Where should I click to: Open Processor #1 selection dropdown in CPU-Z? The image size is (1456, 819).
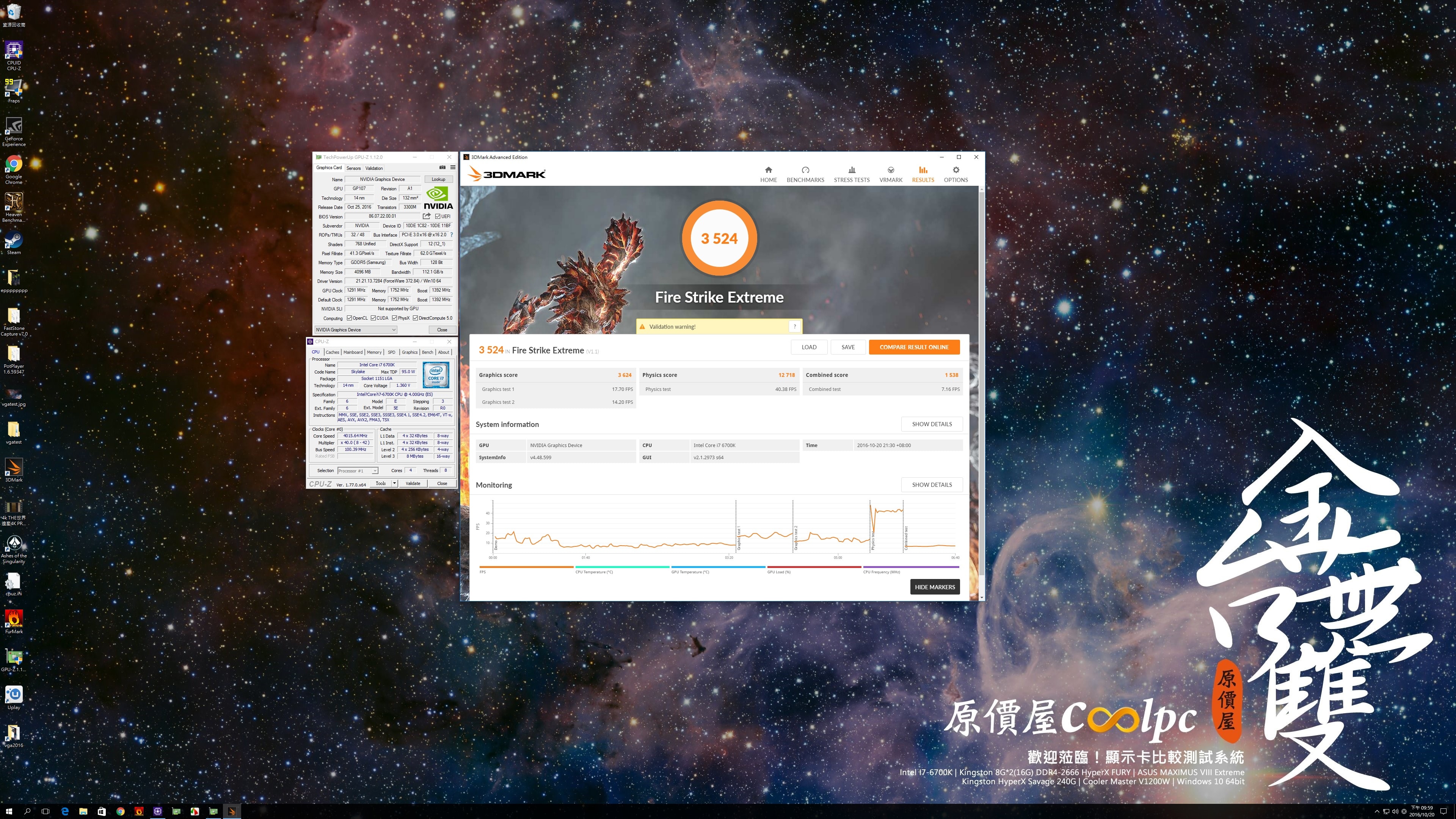pos(357,470)
